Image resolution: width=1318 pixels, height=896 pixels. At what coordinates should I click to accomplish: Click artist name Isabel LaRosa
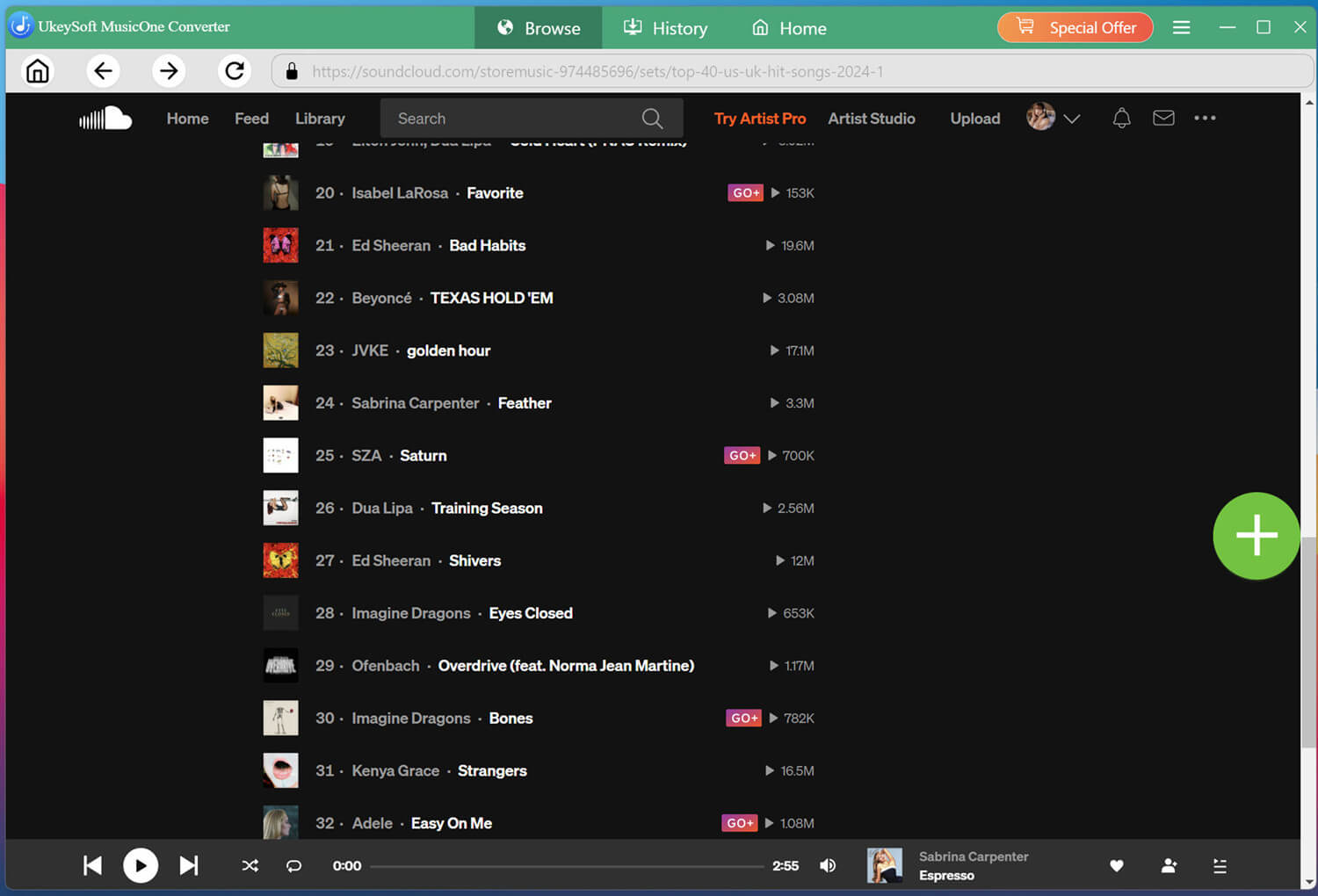400,192
